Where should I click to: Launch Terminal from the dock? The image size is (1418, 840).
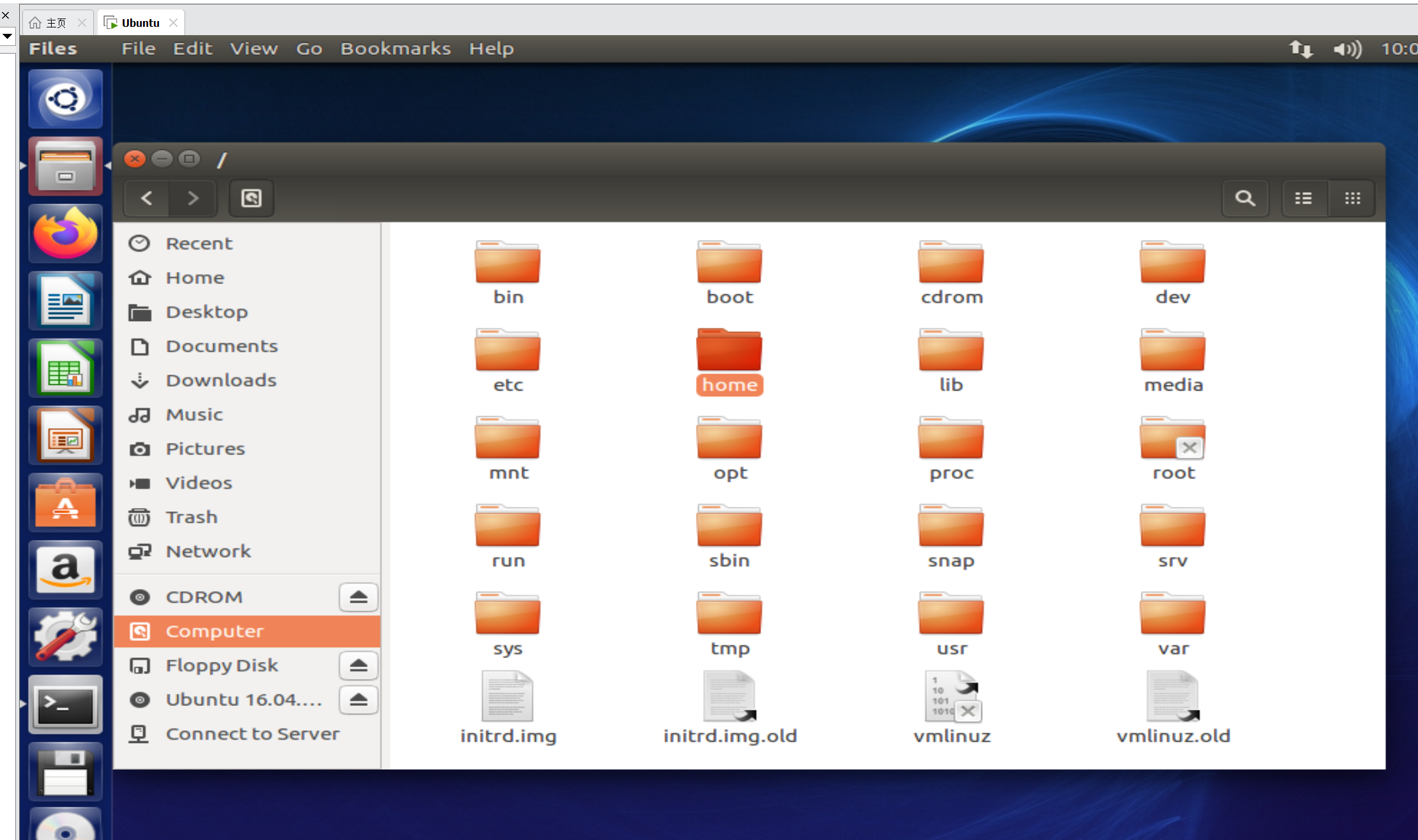click(65, 705)
